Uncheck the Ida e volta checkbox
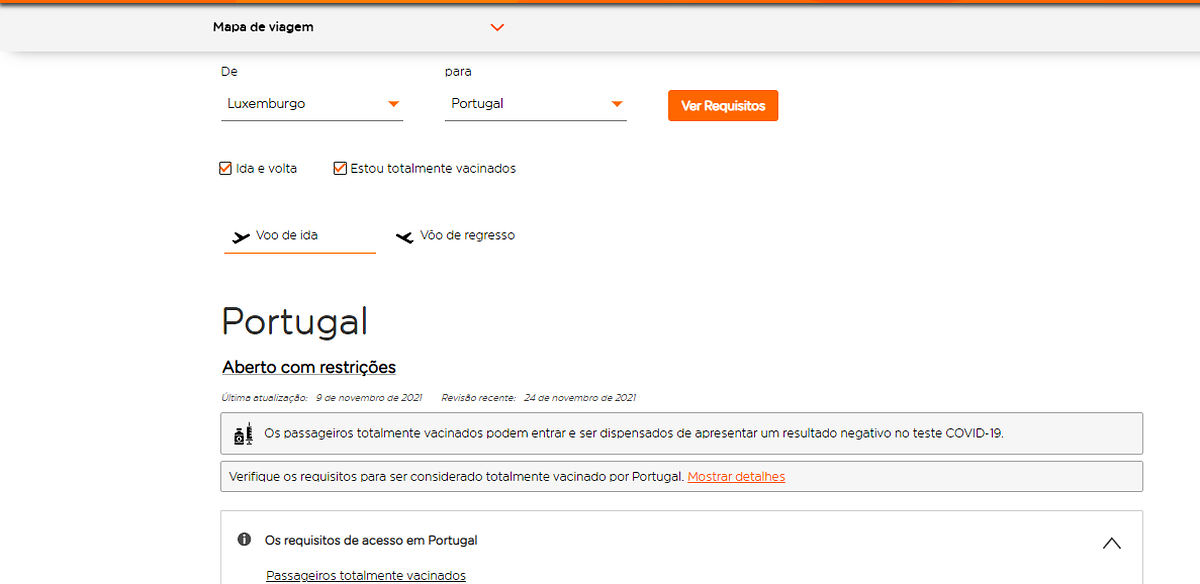Screen dimensions: 1200x584 [x=225, y=169]
